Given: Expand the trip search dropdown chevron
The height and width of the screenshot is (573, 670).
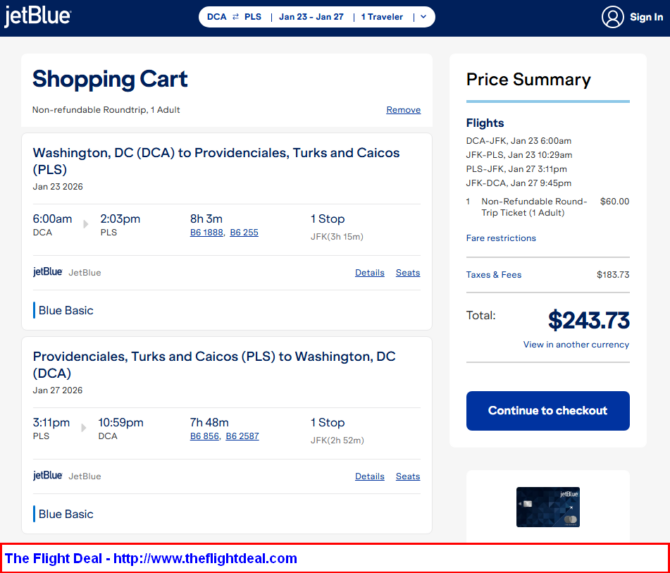Looking at the screenshot, I should (x=423, y=17).
